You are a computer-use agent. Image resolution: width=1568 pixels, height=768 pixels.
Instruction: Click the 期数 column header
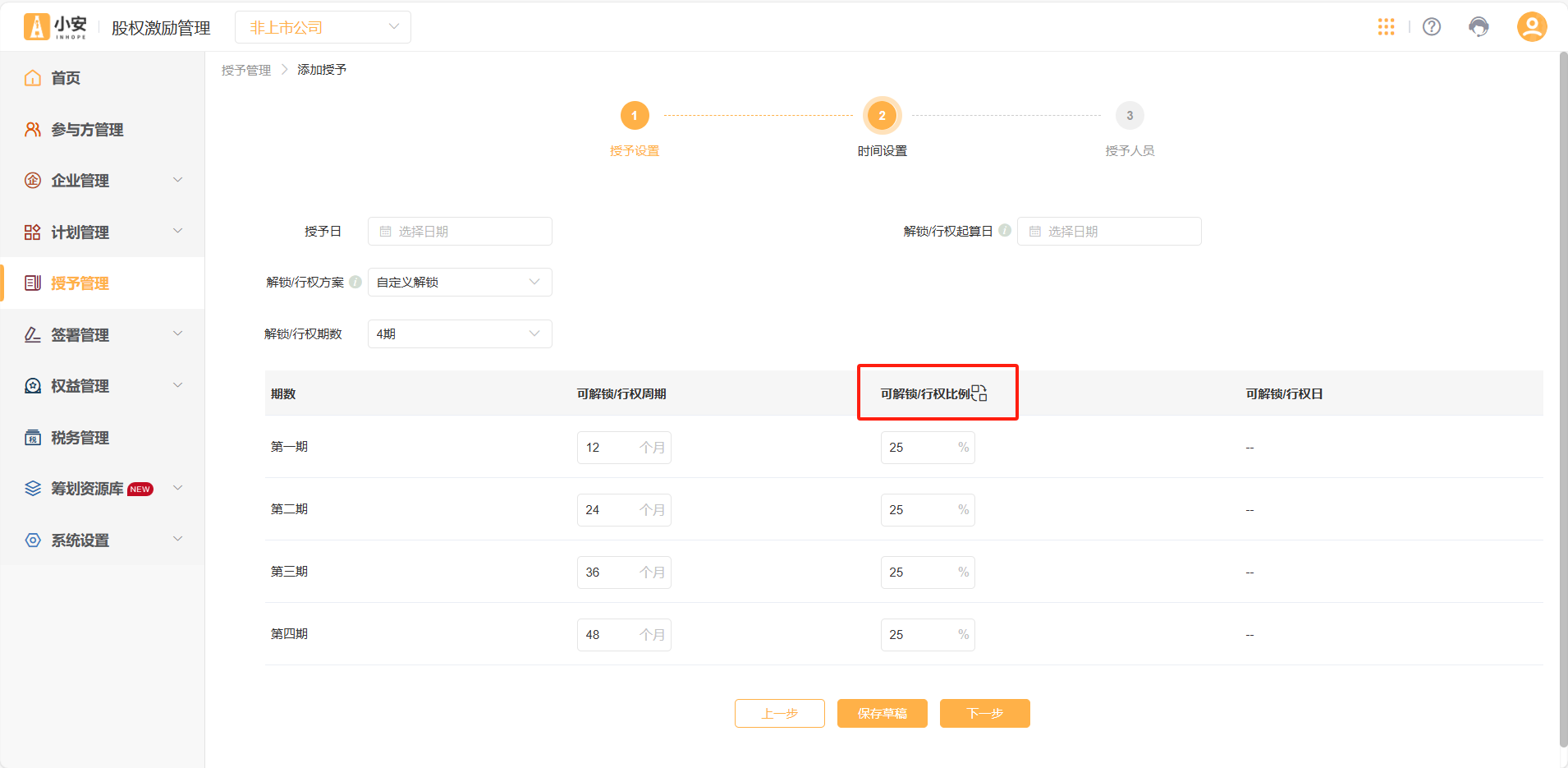[283, 393]
